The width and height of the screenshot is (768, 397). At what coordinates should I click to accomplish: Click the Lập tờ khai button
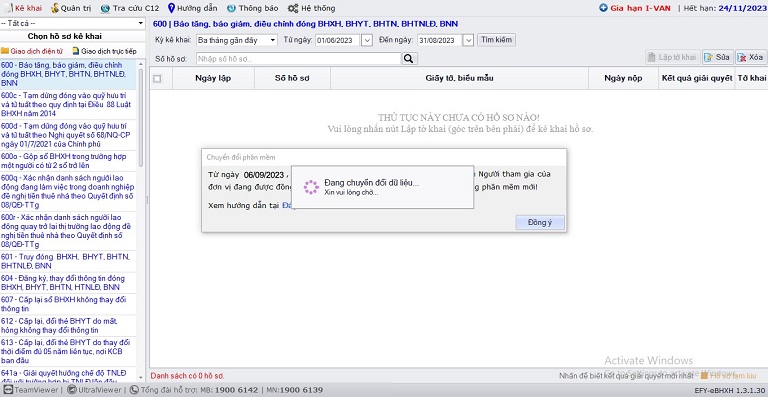click(x=672, y=57)
